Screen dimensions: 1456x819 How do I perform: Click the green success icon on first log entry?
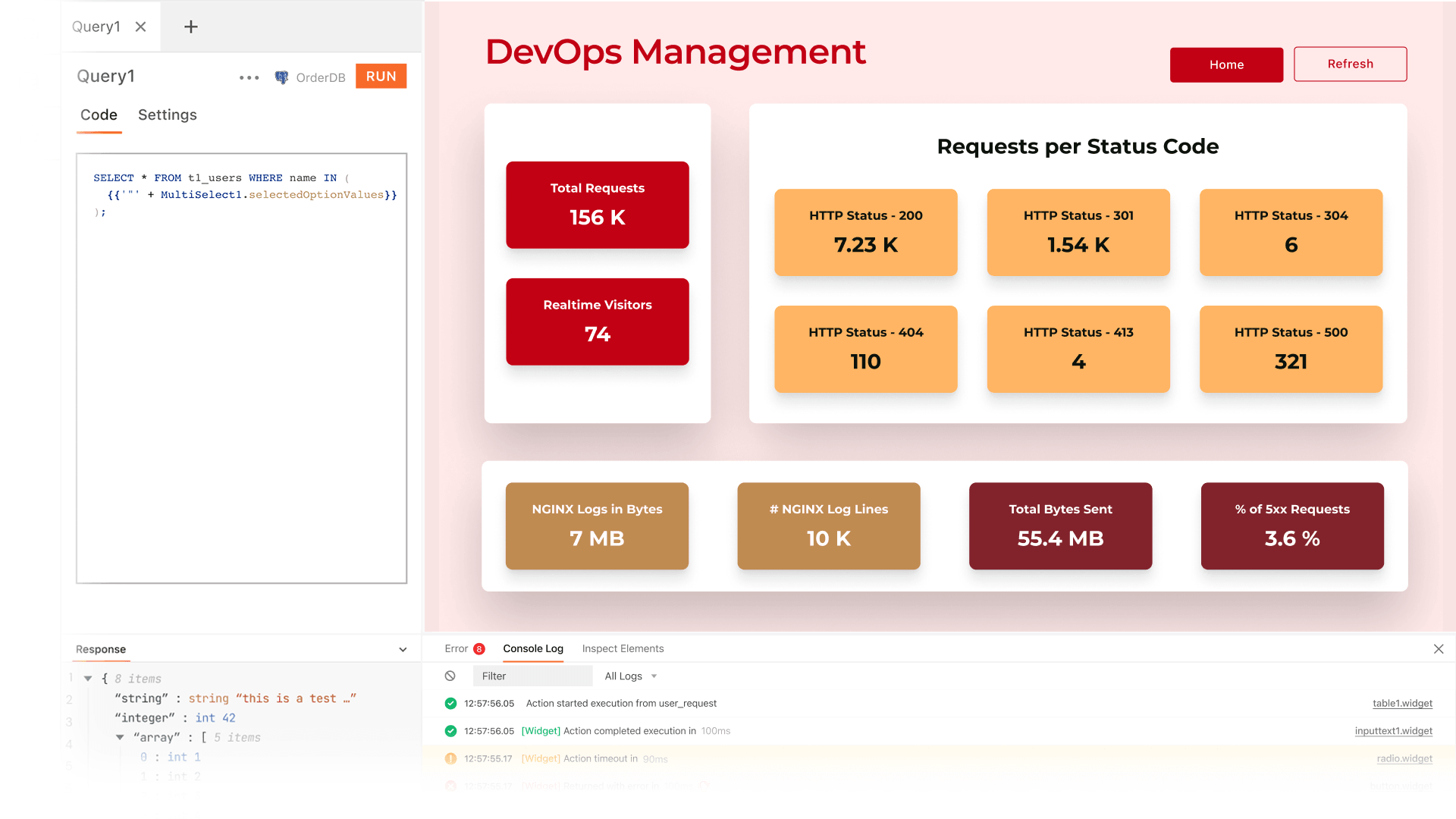[450, 703]
